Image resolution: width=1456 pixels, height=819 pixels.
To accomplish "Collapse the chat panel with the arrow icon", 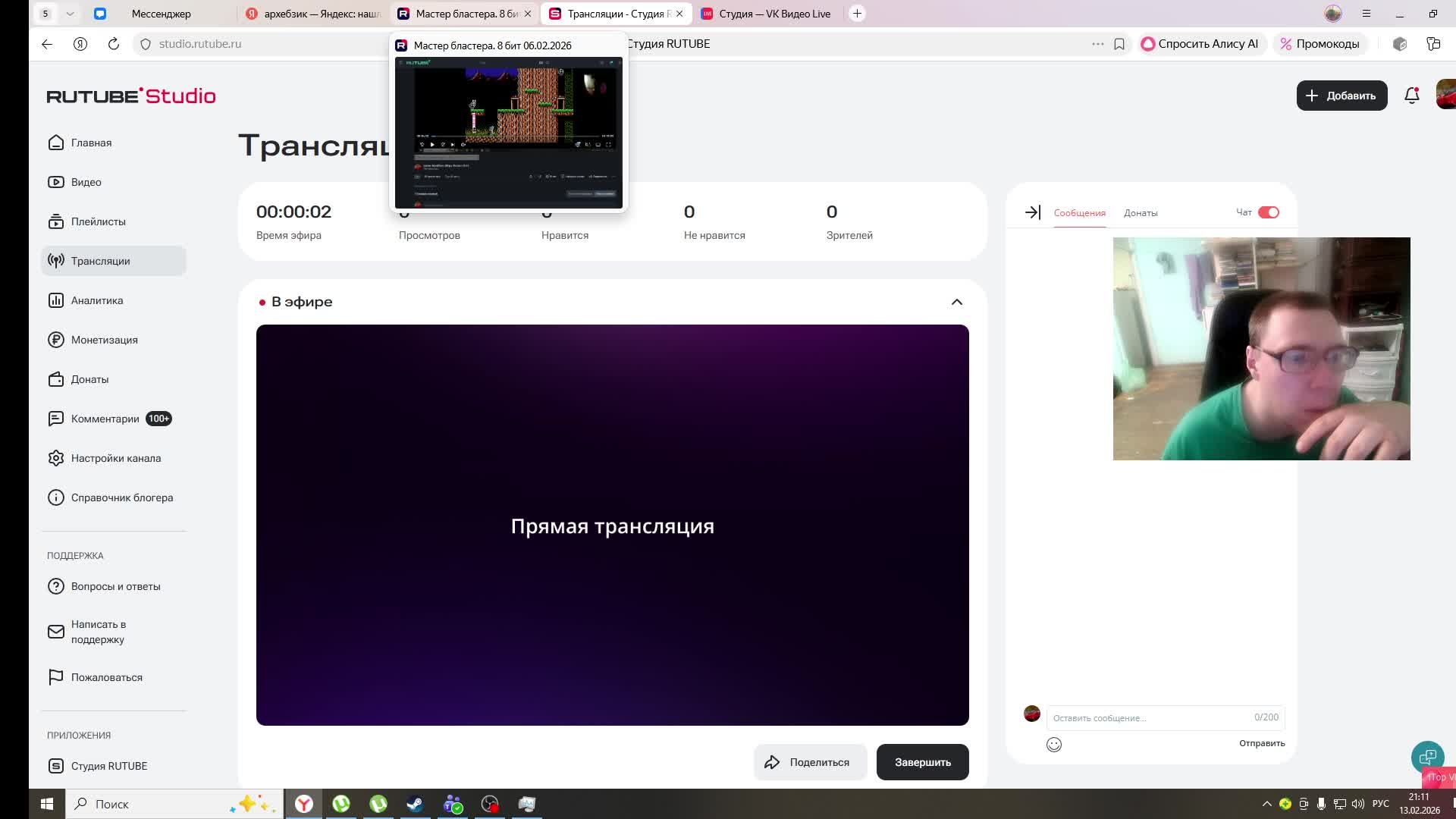I will pos(1032,213).
